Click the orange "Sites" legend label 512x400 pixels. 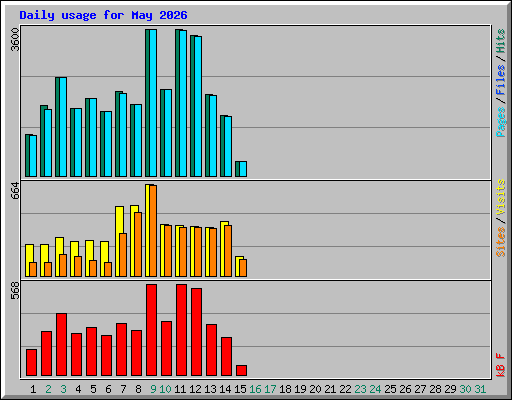pyautogui.click(x=501, y=242)
